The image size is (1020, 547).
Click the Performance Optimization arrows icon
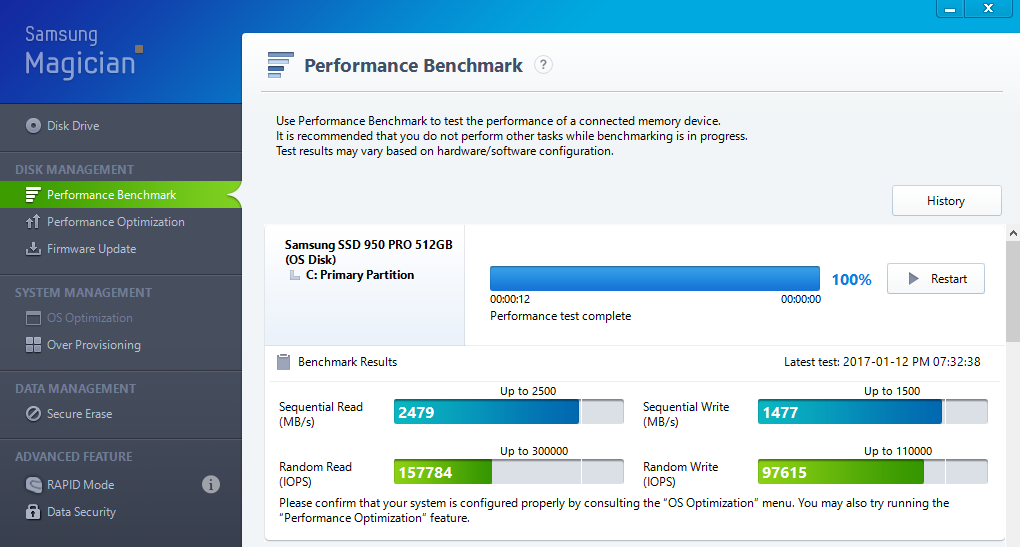coord(33,222)
